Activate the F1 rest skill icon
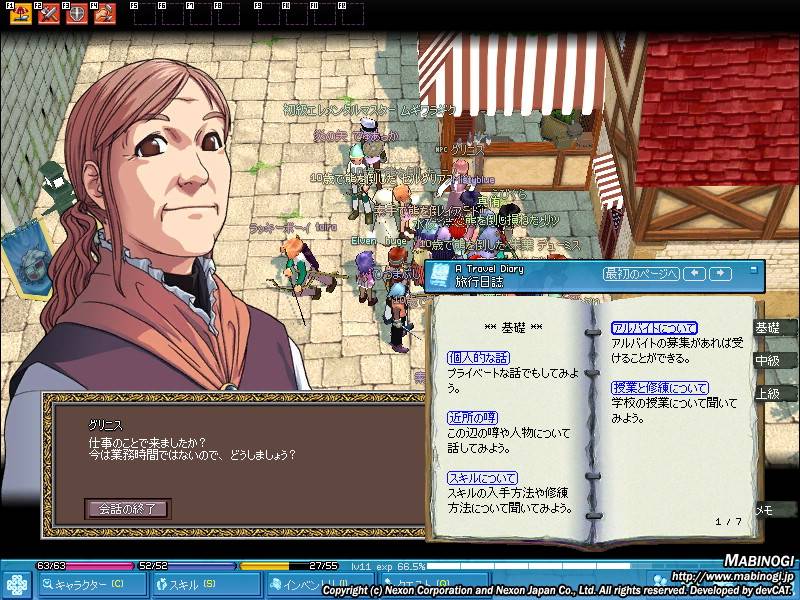 (20, 14)
